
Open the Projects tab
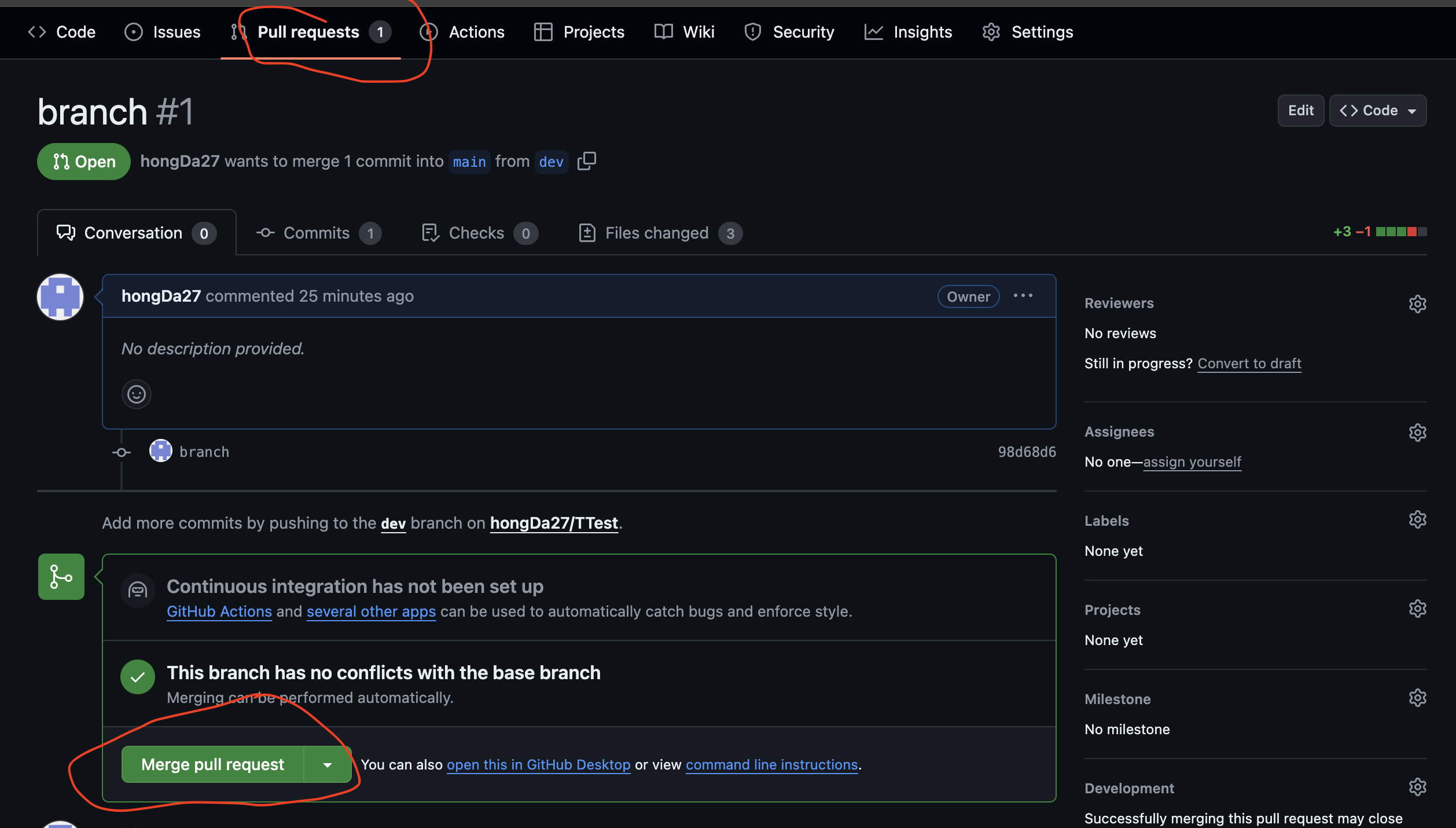[x=579, y=32]
